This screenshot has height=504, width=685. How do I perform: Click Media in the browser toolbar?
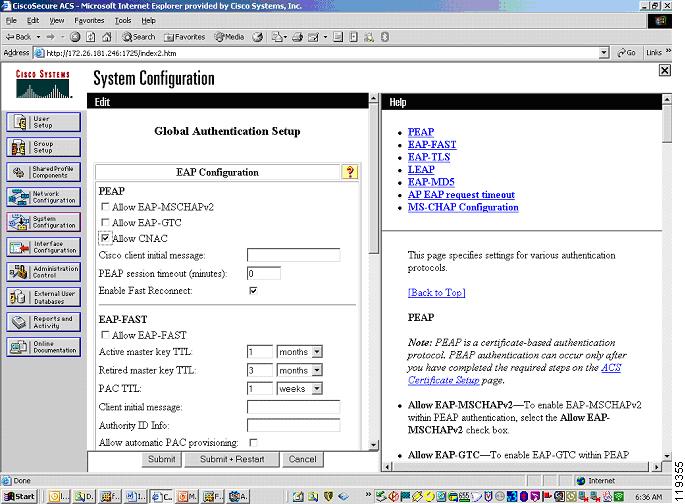230,37
